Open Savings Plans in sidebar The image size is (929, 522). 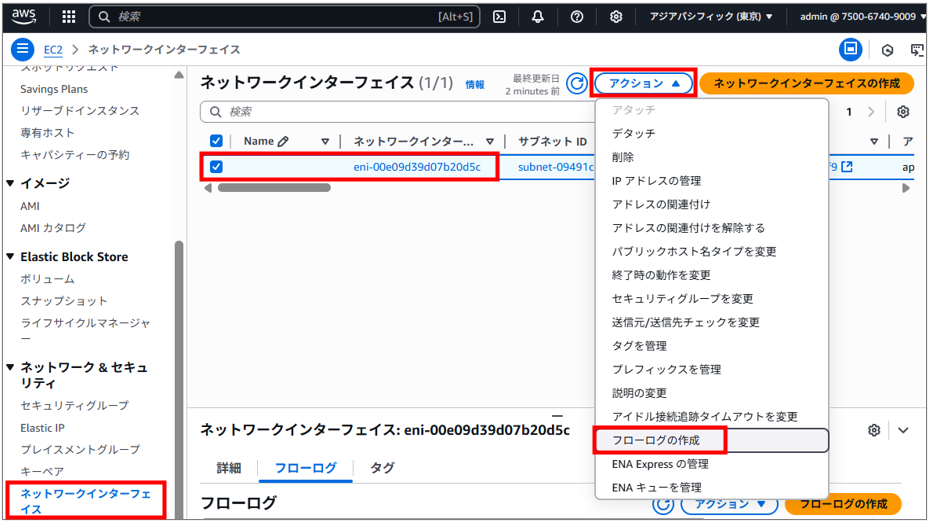(x=54, y=89)
